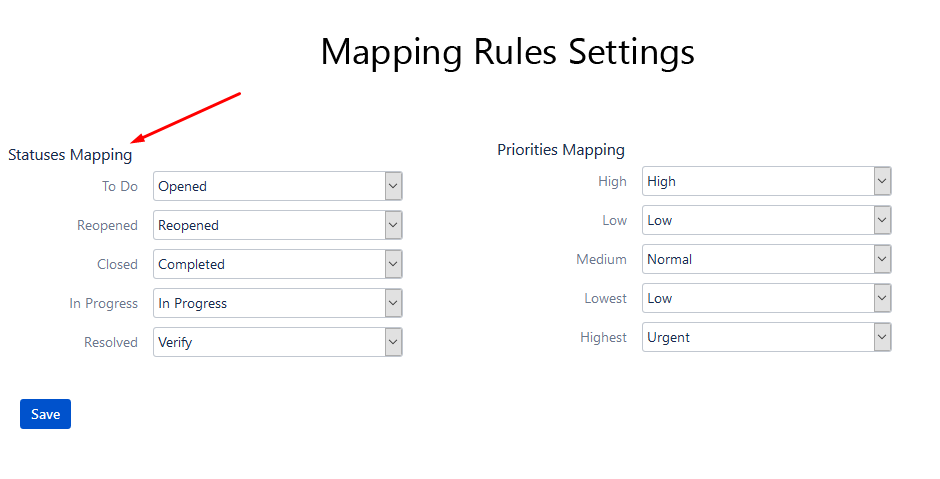Open the To Do status dropdown
Image resolution: width=940 pixels, height=479 pixels.
coord(277,186)
